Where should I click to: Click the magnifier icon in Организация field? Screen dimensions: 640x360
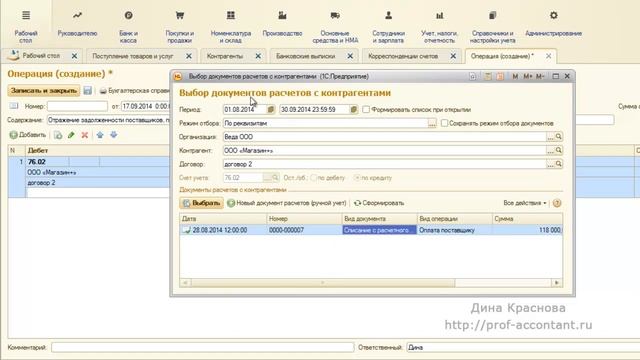(558, 137)
